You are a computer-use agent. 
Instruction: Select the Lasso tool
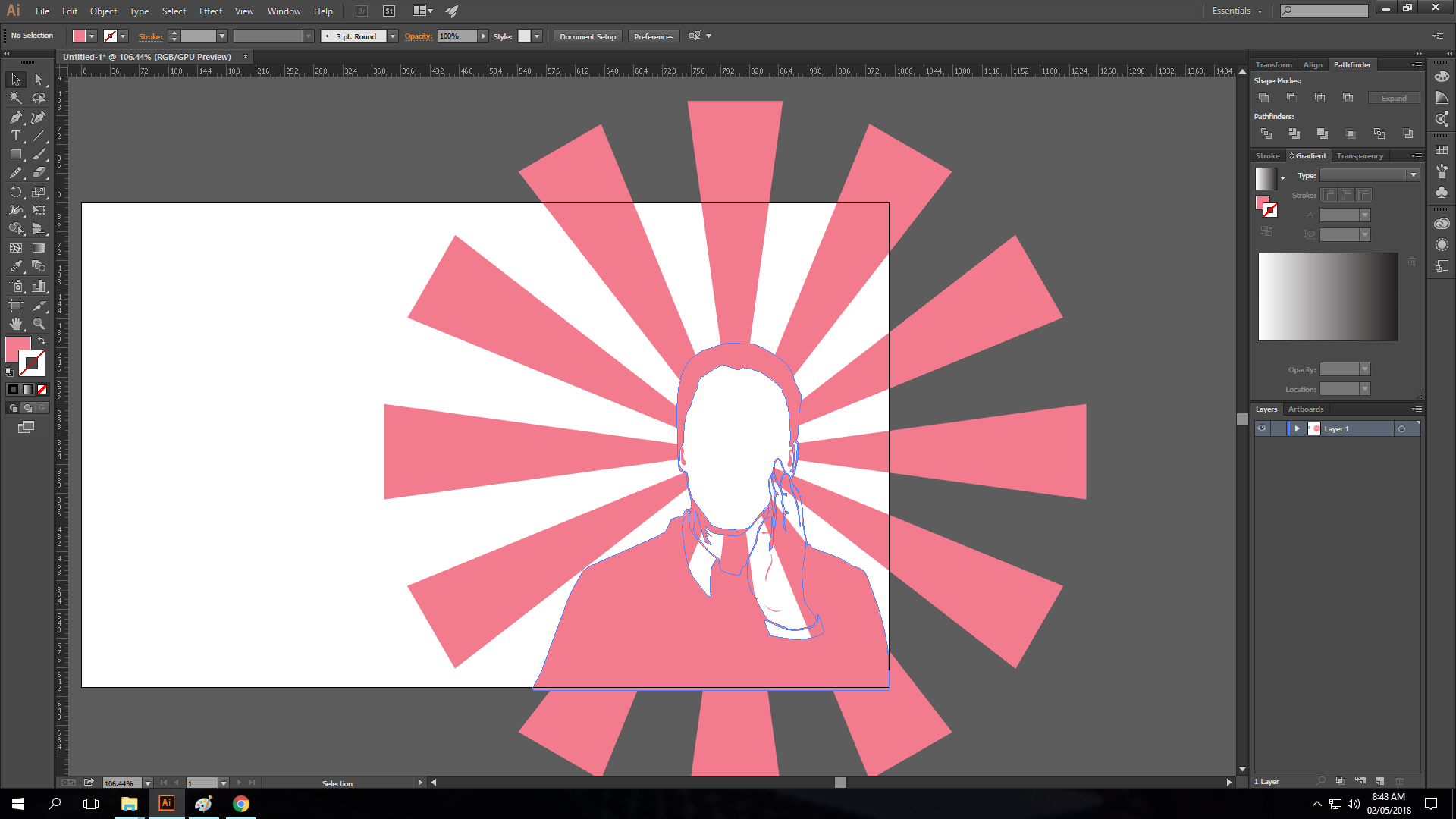(39, 99)
